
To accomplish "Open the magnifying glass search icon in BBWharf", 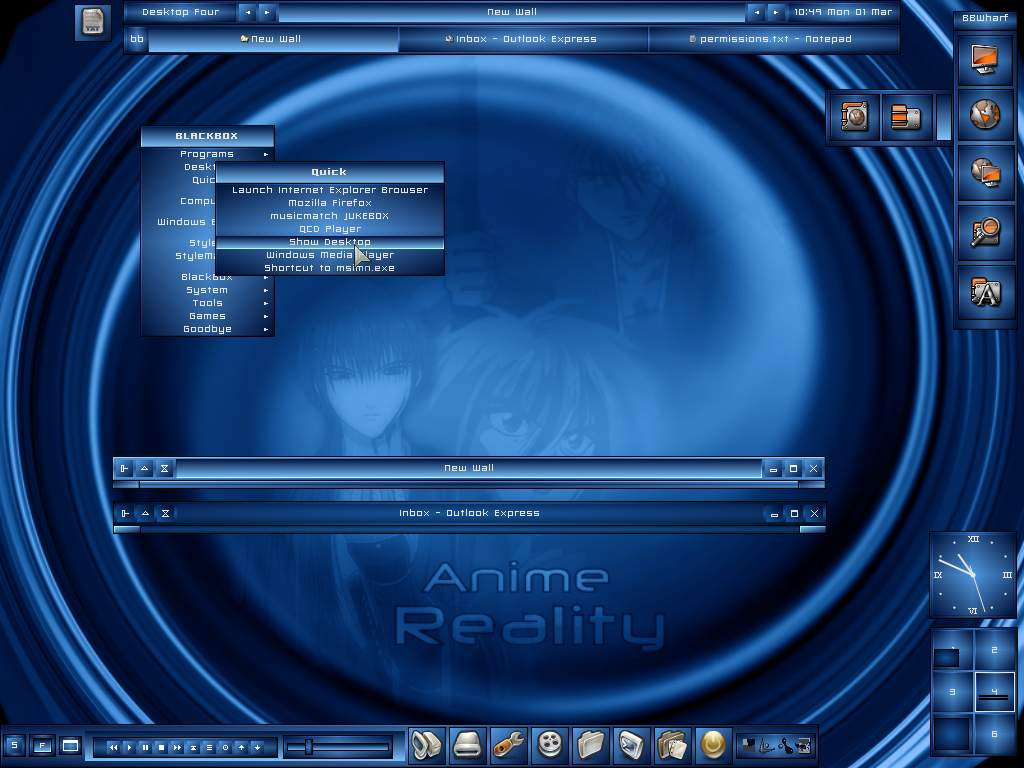I will pyautogui.click(x=985, y=231).
